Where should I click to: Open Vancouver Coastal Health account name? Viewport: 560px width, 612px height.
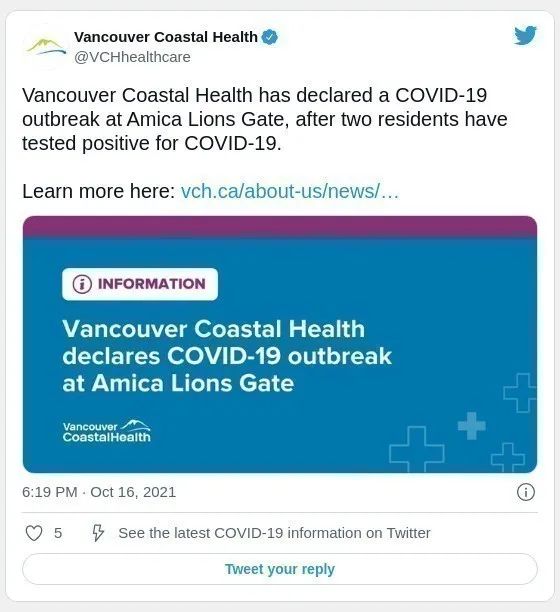pyautogui.click(x=166, y=37)
